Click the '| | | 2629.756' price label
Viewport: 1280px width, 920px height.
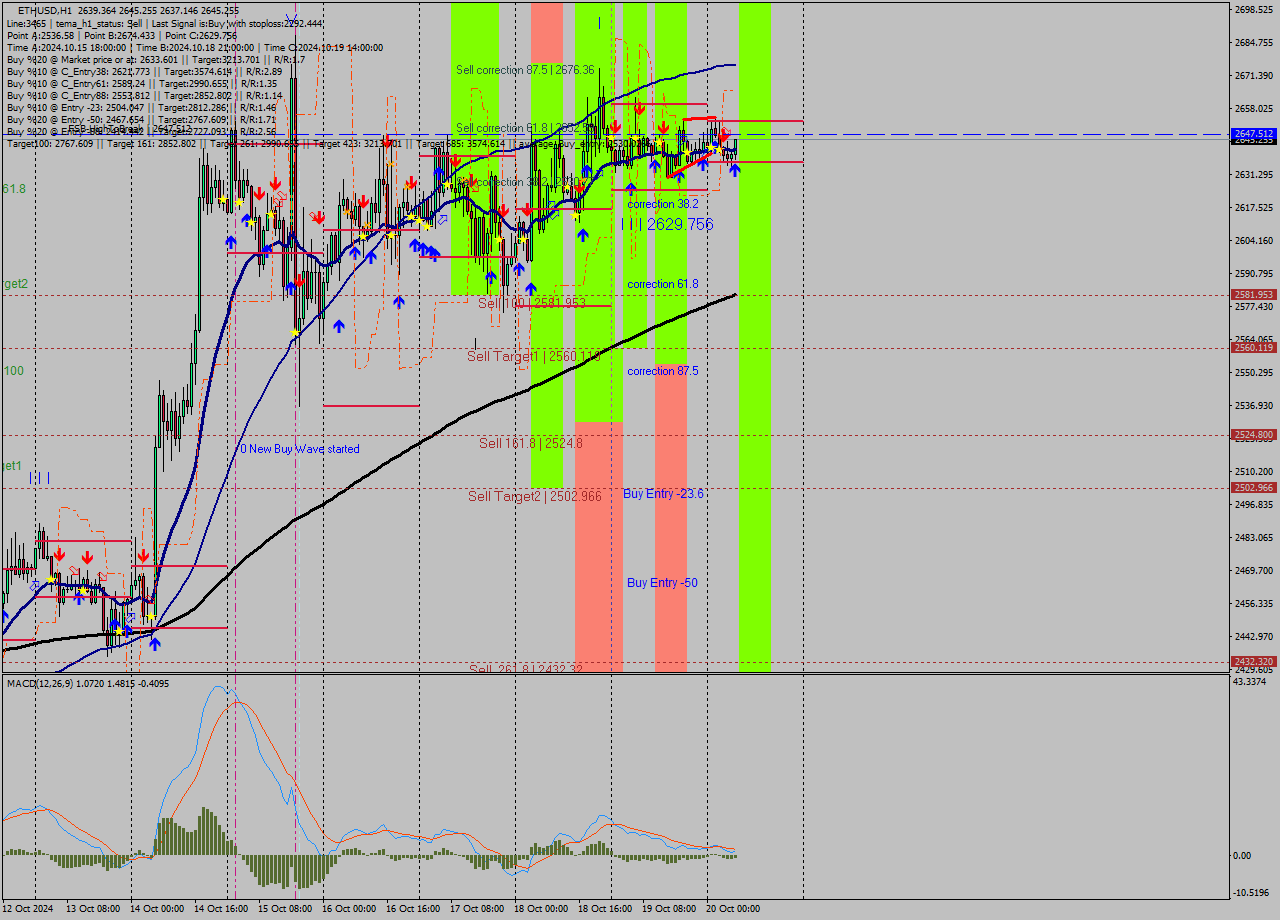pyautogui.click(x=667, y=224)
